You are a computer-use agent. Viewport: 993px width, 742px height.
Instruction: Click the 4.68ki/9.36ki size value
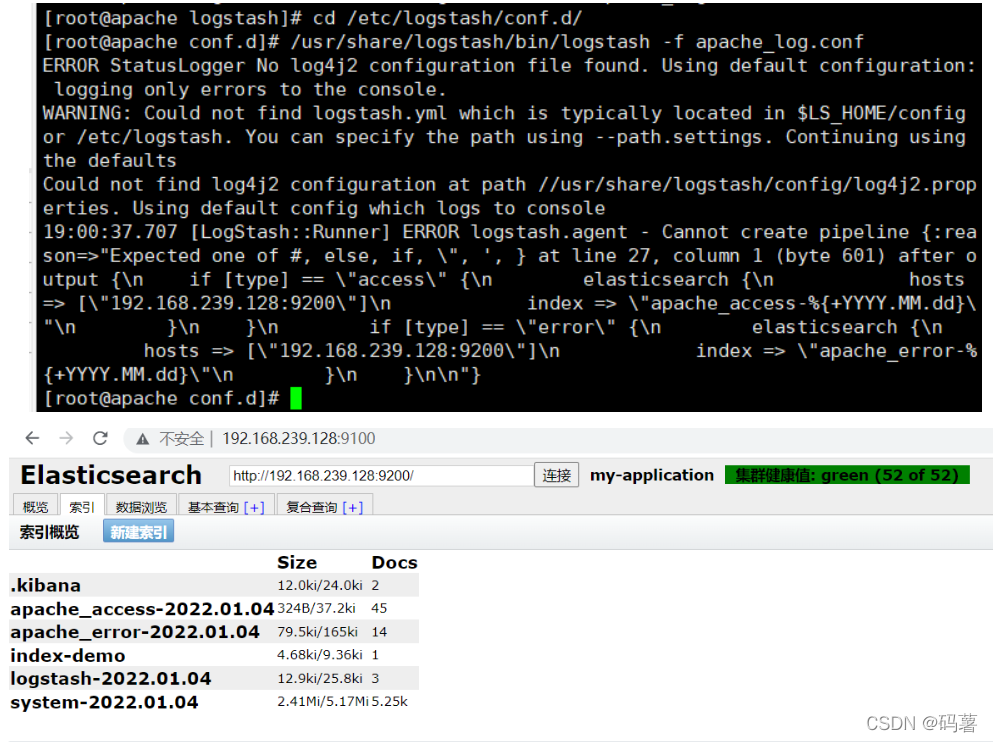[x=320, y=655]
